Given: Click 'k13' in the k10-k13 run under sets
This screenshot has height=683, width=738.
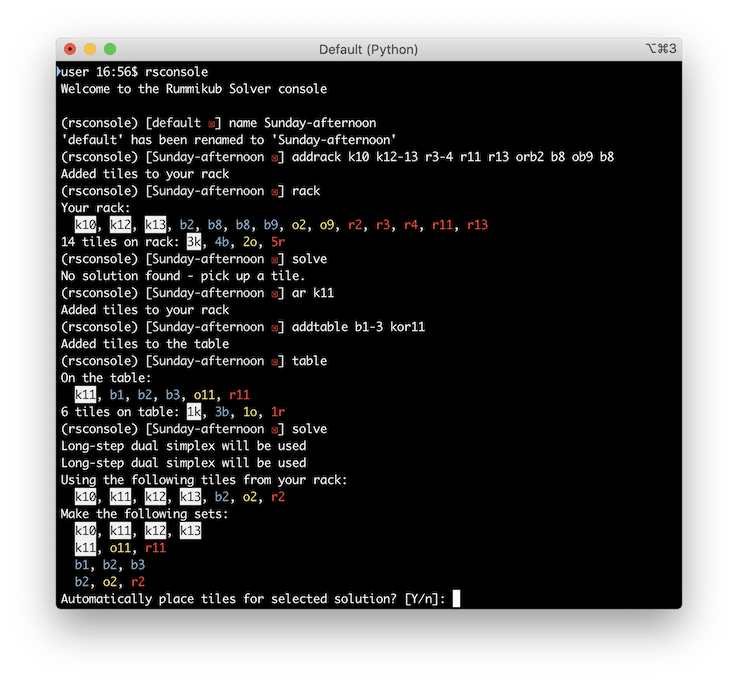Looking at the screenshot, I should click(191, 530).
